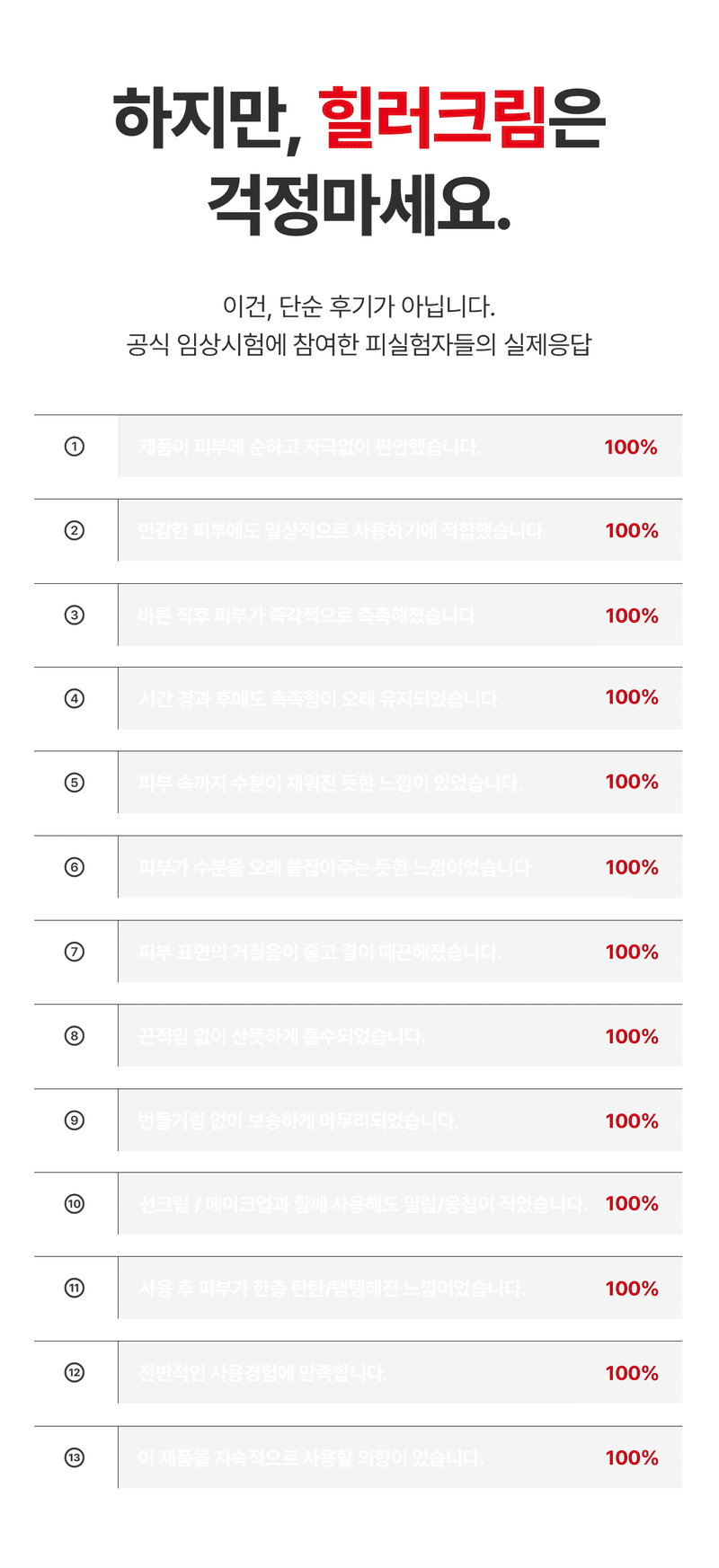Image resolution: width=719 pixels, height=1568 pixels.
Task: Click the 100% value in row 7
Action: pos(632,952)
